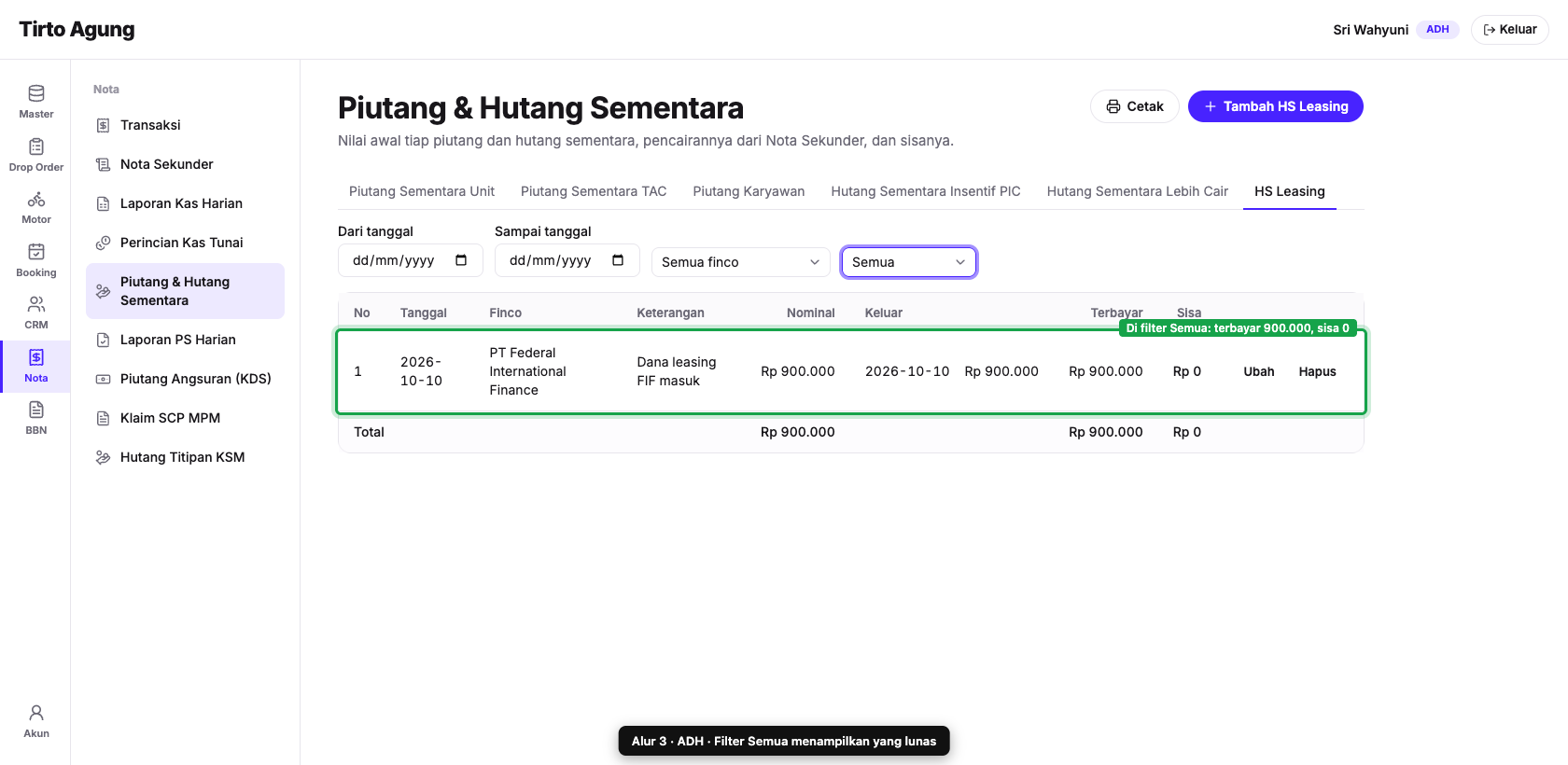The width and height of the screenshot is (1568, 765).
Task: Open the Akun account page
Action: pyautogui.click(x=35, y=721)
